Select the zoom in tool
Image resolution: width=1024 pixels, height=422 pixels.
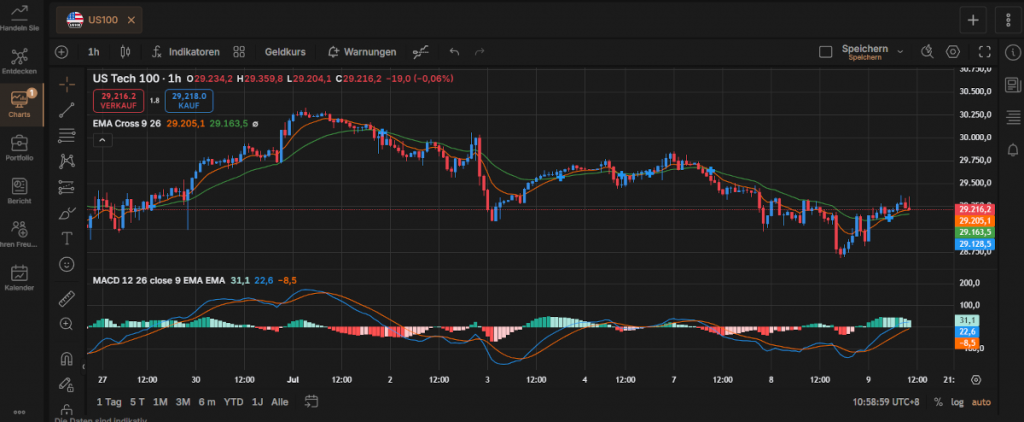click(67, 323)
